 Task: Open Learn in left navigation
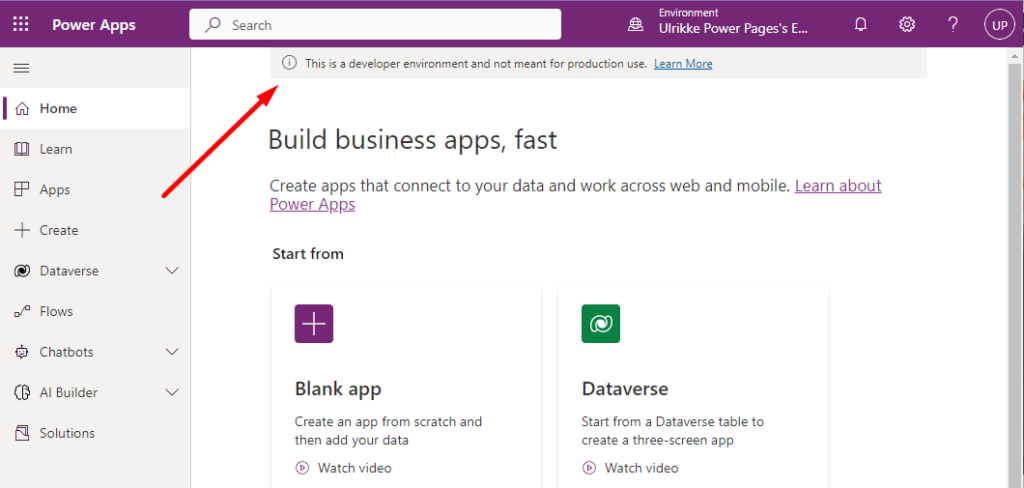pyautogui.click(x=95, y=149)
